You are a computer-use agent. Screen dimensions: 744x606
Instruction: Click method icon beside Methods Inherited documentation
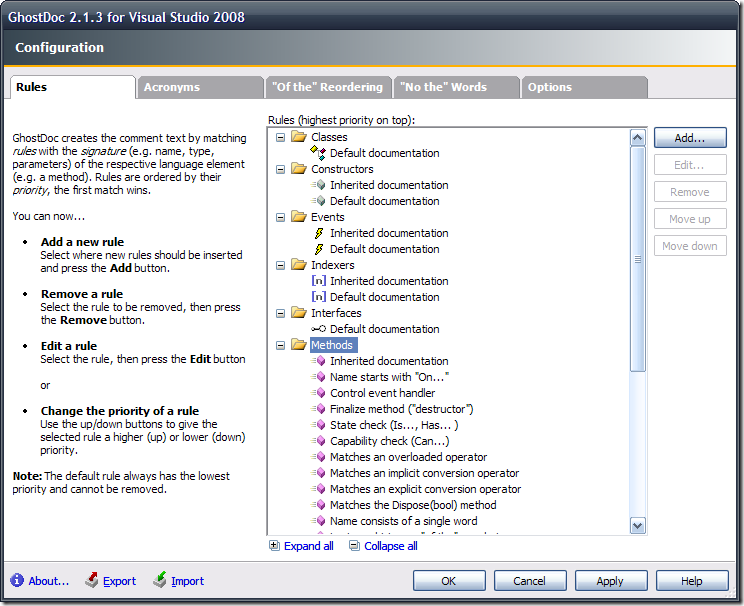click(318, 361)
